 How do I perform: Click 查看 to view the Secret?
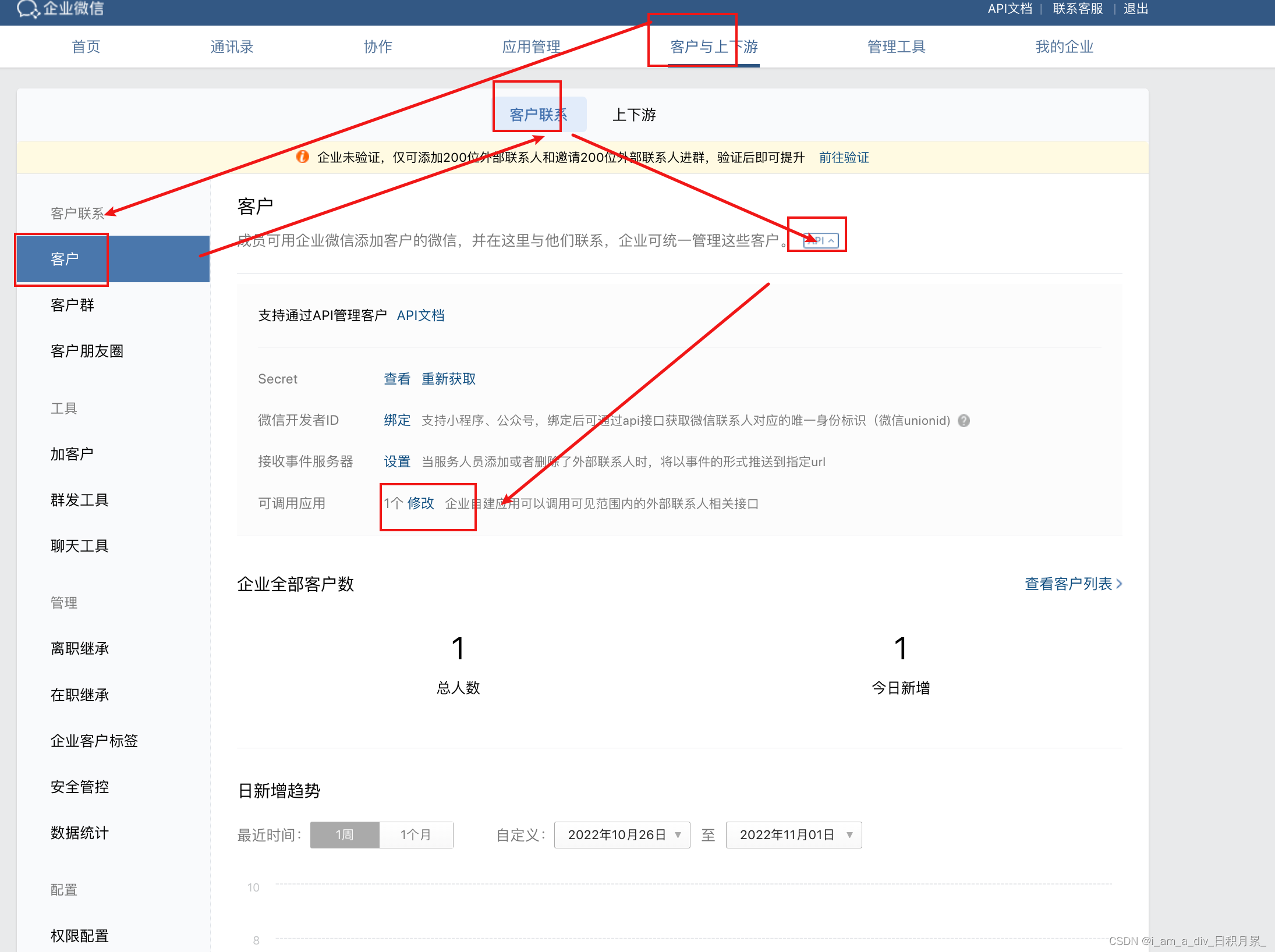(x=396, y=379)
